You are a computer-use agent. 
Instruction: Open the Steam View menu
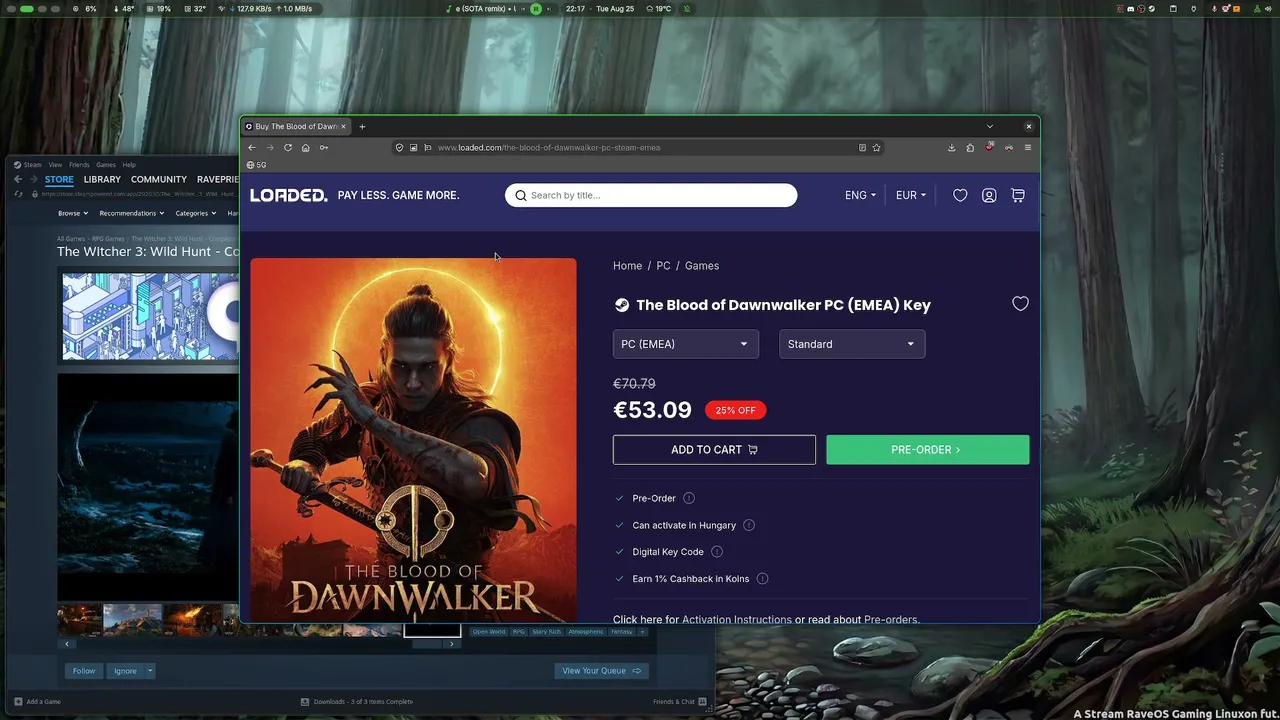(x=55, y=165)
